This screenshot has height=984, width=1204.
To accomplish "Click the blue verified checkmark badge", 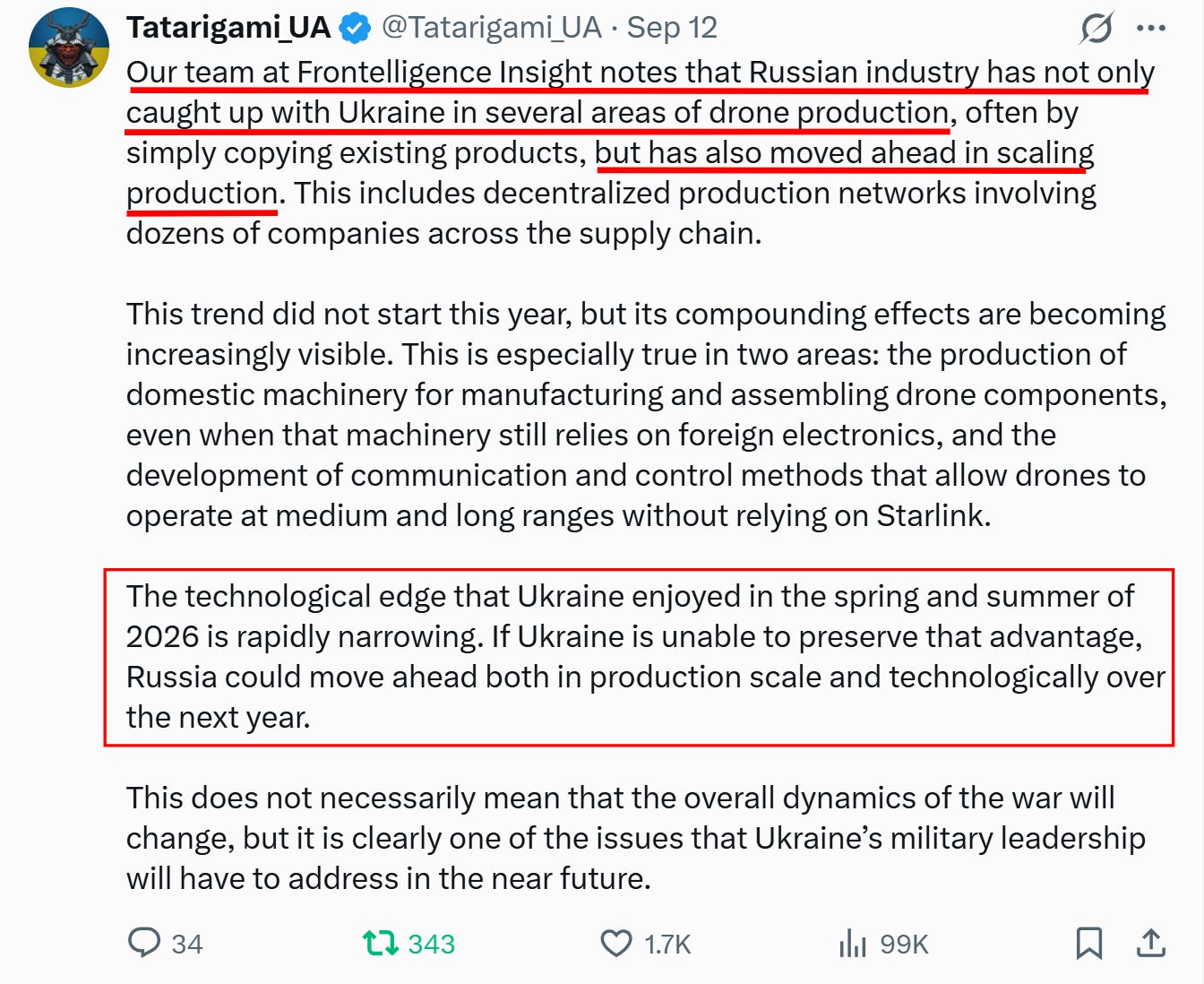I will pos(356,28).
